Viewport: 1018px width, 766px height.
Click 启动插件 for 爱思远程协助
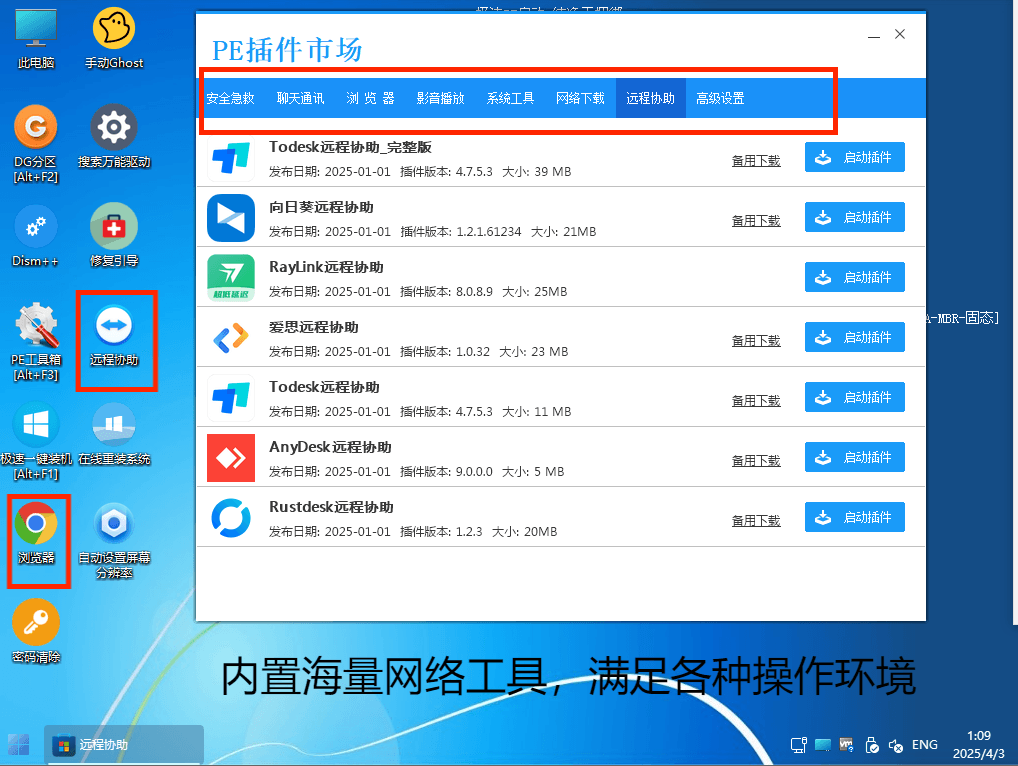[x=854, y=337]
